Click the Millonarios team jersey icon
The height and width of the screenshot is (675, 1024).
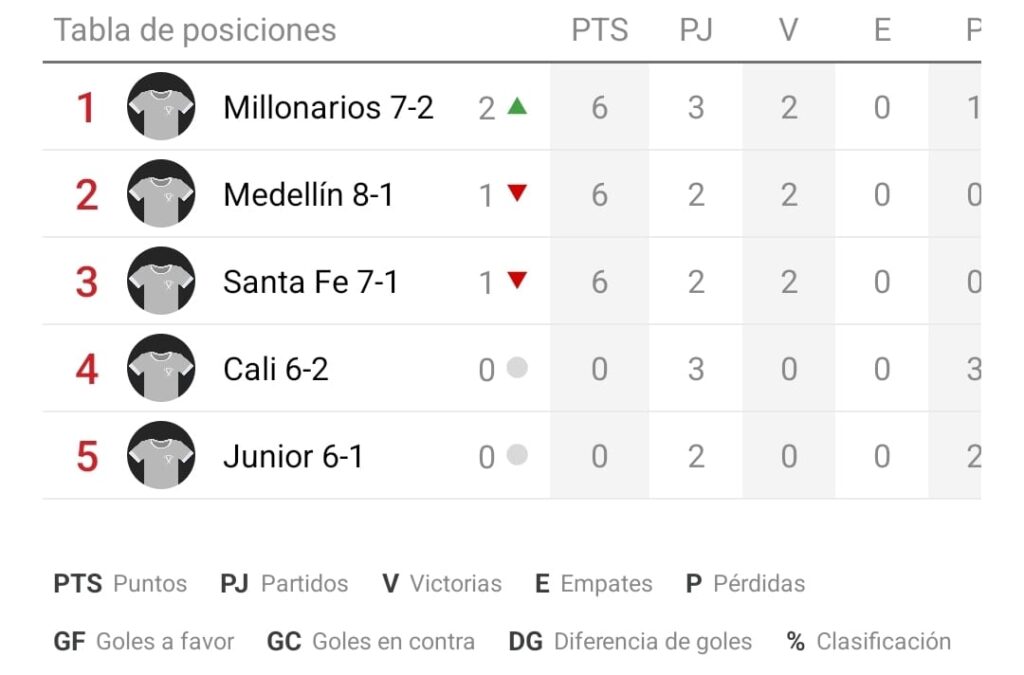click(161, 106)
